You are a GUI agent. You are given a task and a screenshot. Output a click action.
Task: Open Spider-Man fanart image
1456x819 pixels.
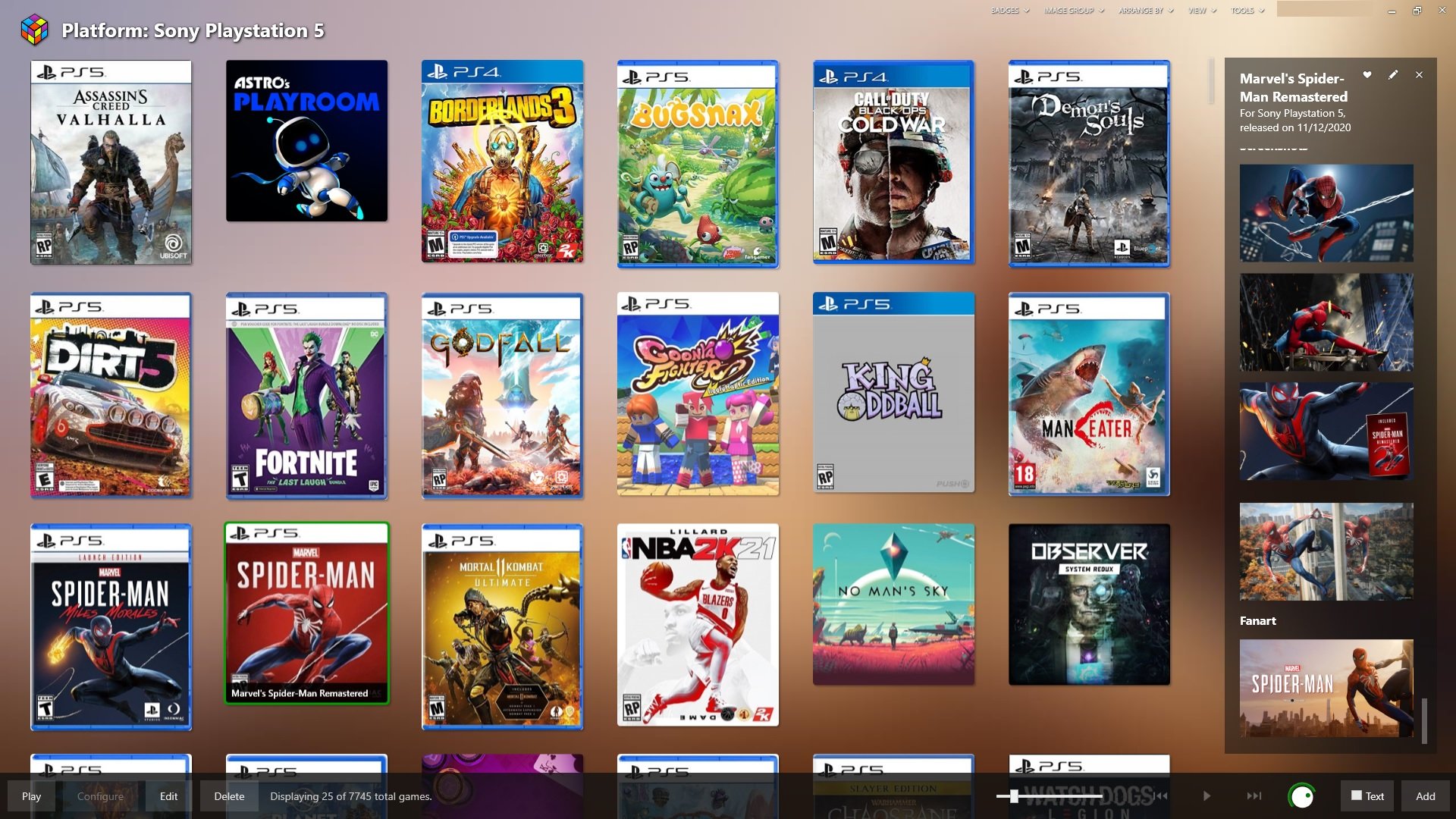(x=1326, y=688)
